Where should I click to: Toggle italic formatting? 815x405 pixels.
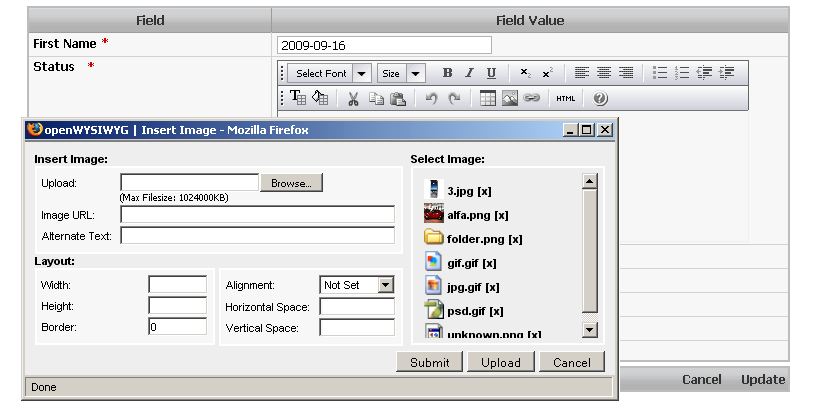(469, 73)
